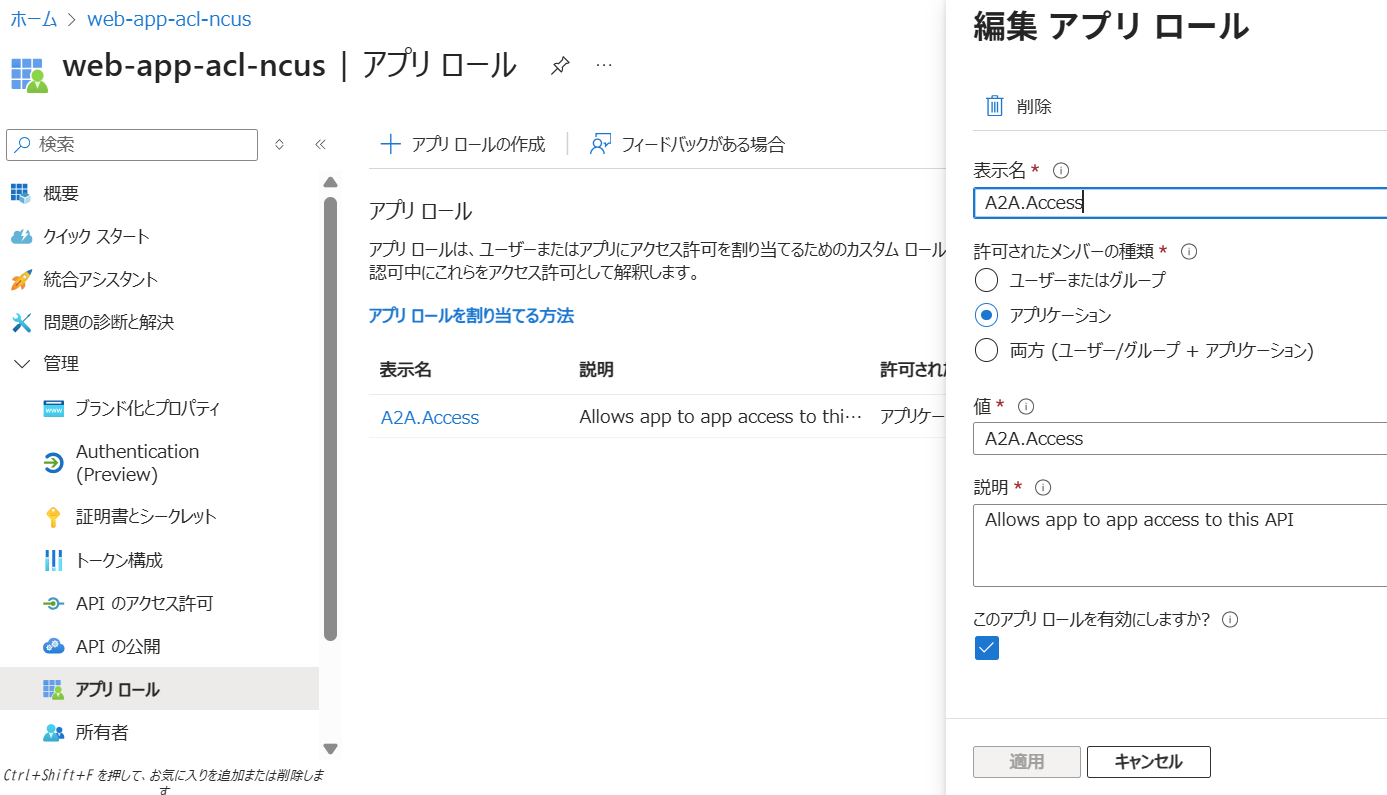Select the 両方 (ユーザー/グループ + アプリケーション) radio button
Screen dimensions: 1387x795
(x=986, y=350)
